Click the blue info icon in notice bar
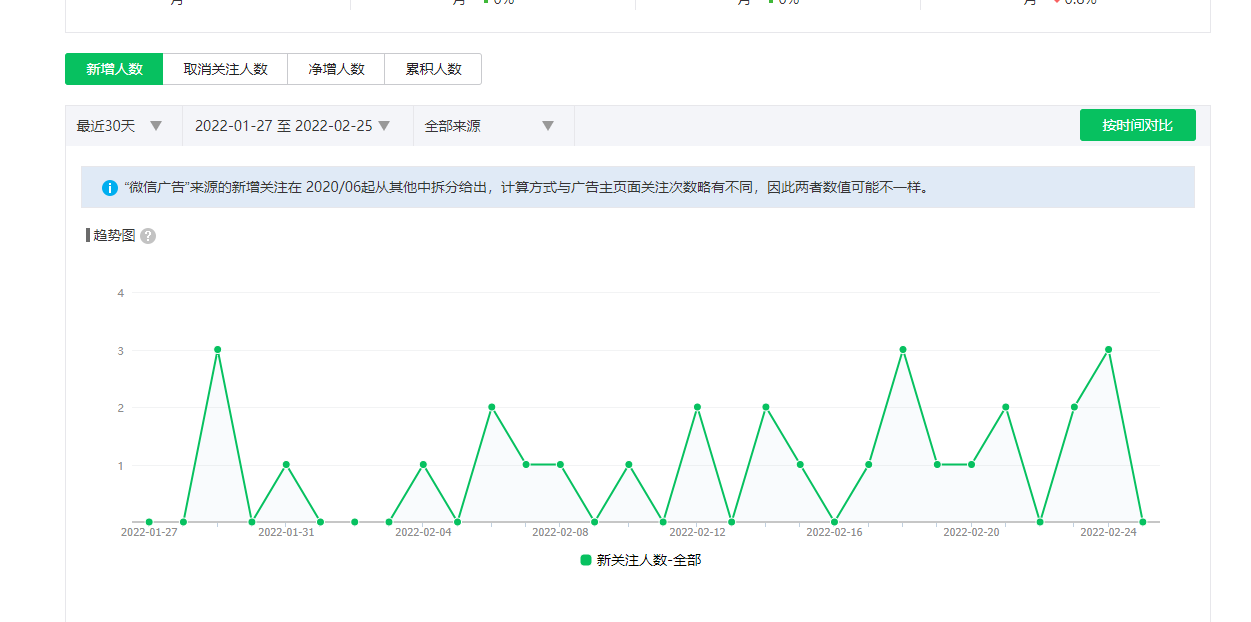The width and height of the screenshot is (1251, 622). tap(110, 188)
